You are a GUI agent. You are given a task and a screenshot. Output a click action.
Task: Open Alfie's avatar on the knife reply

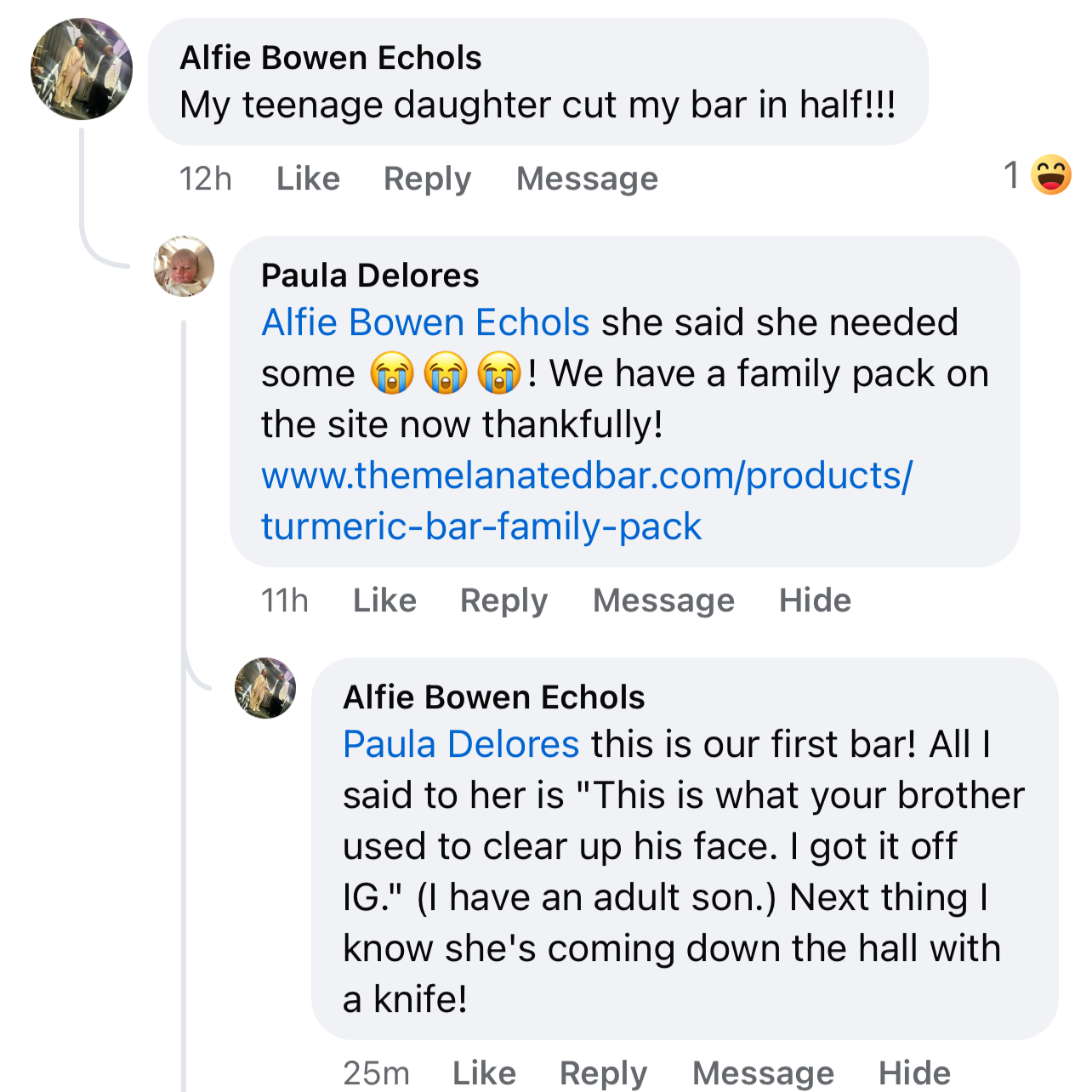point(265,688)
